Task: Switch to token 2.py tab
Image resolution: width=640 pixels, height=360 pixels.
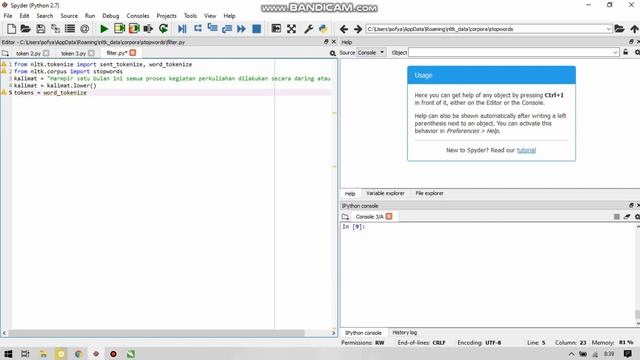Action: click(x=28, y=53)
